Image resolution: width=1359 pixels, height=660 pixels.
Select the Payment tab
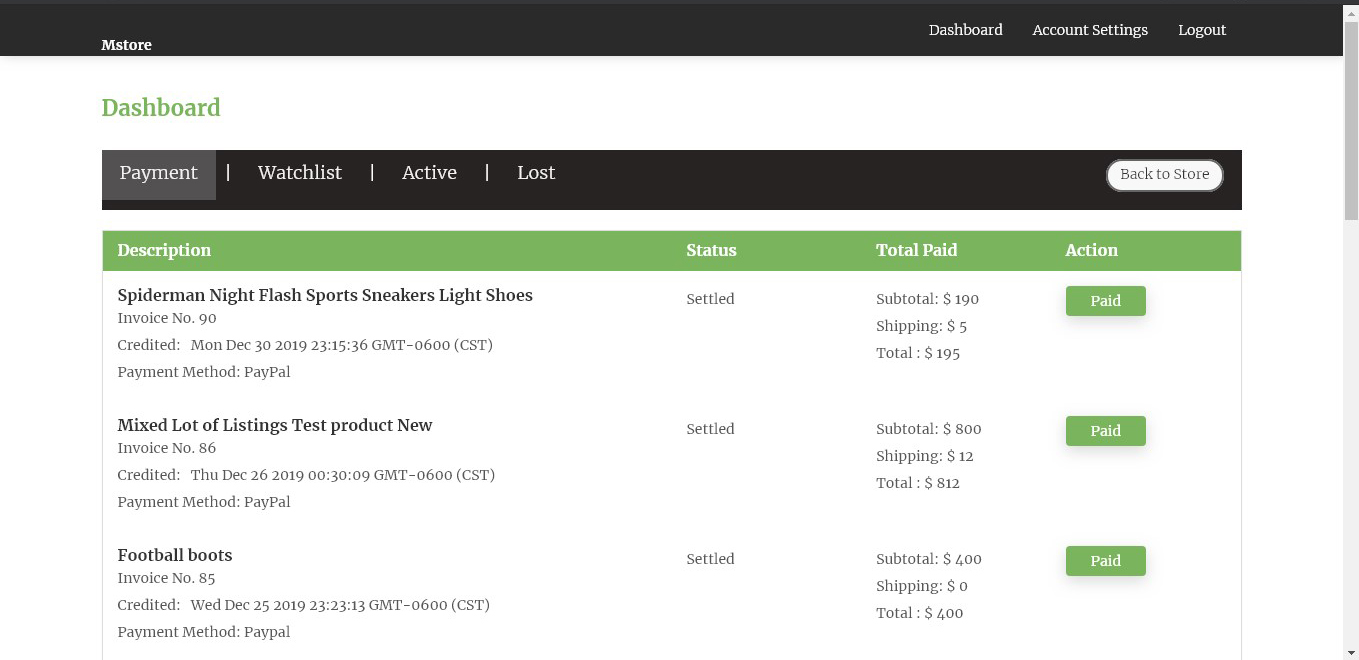pyautogui.click(x=159, y=174)
